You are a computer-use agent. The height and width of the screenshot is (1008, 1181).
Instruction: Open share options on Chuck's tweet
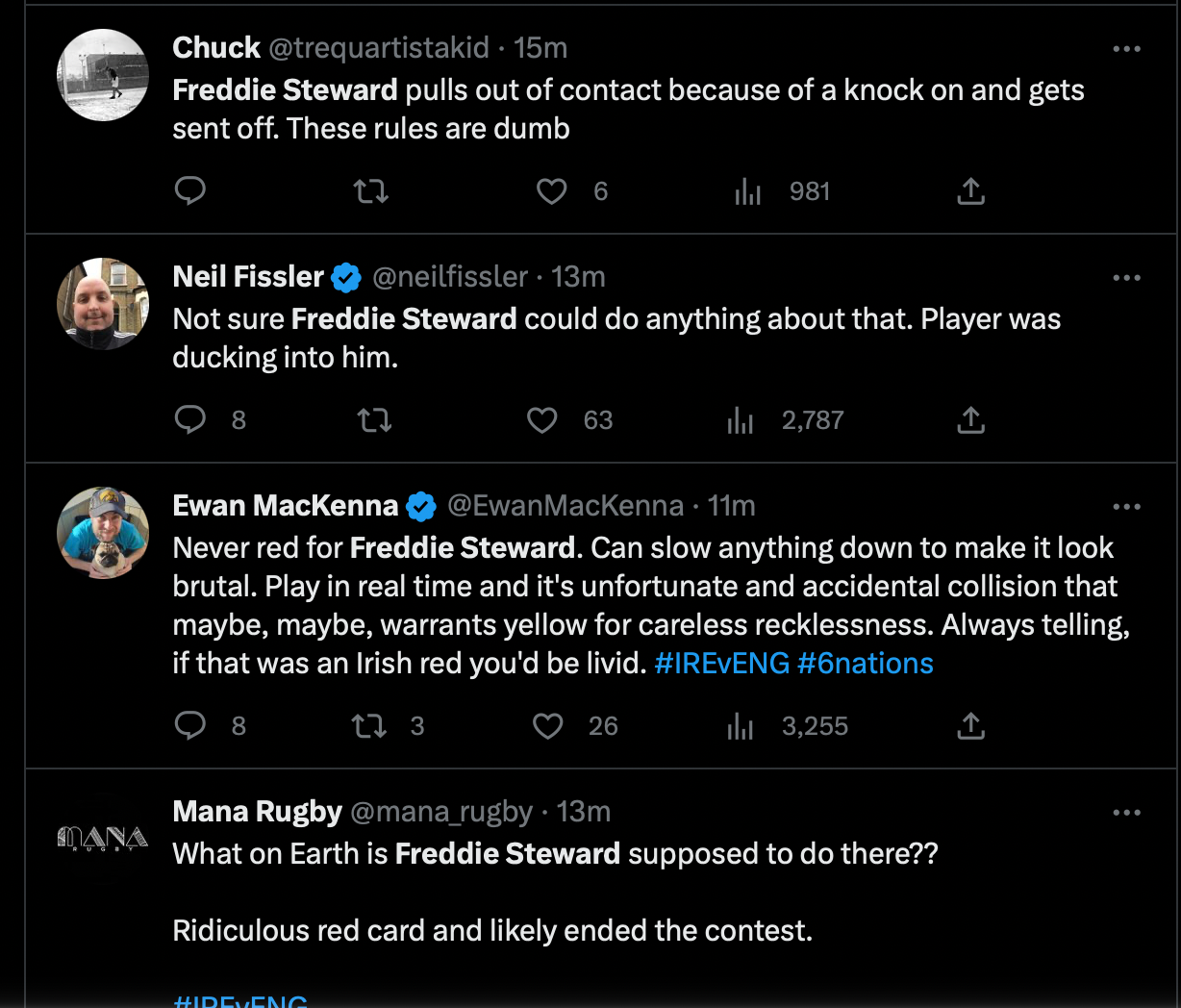point(970,191)
